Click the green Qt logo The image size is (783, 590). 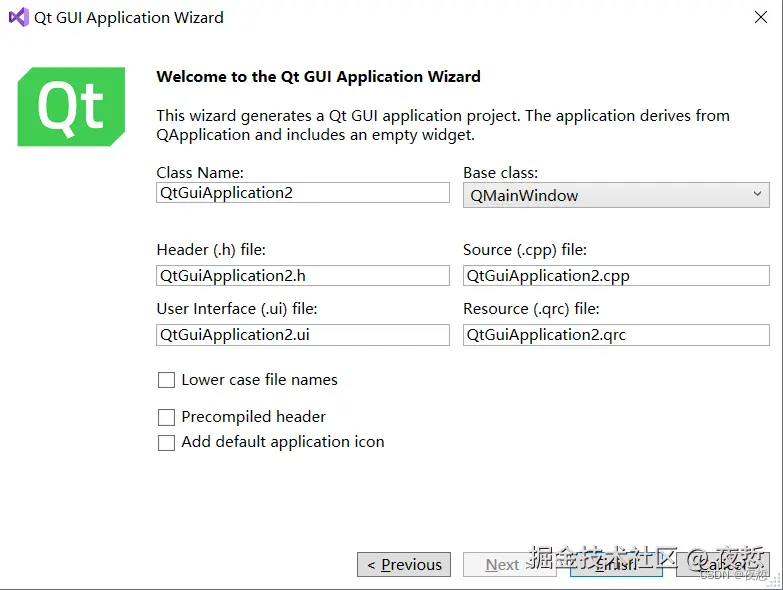71,106
